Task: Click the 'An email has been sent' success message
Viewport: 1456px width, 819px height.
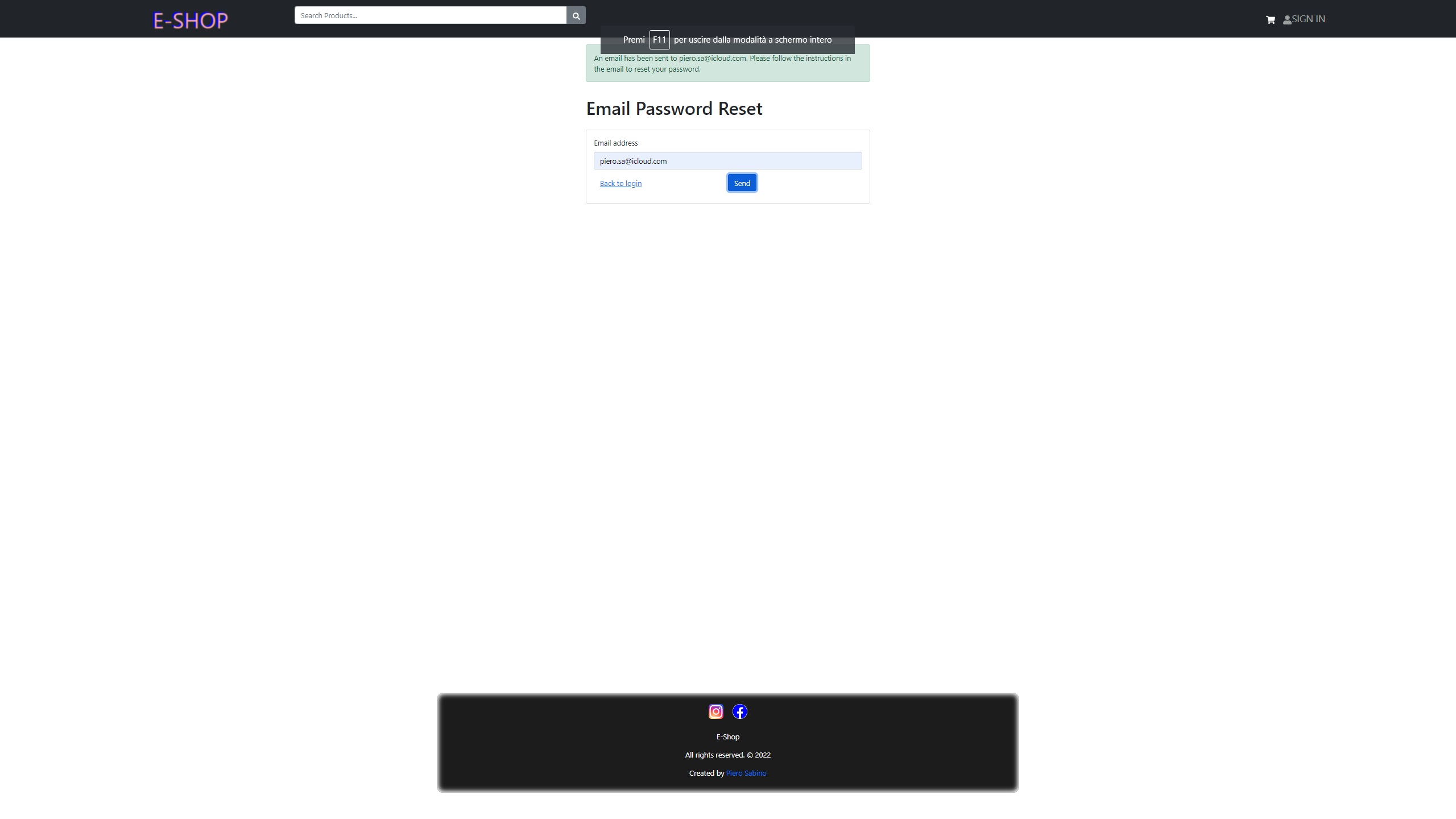Action: tap(728, 63)
